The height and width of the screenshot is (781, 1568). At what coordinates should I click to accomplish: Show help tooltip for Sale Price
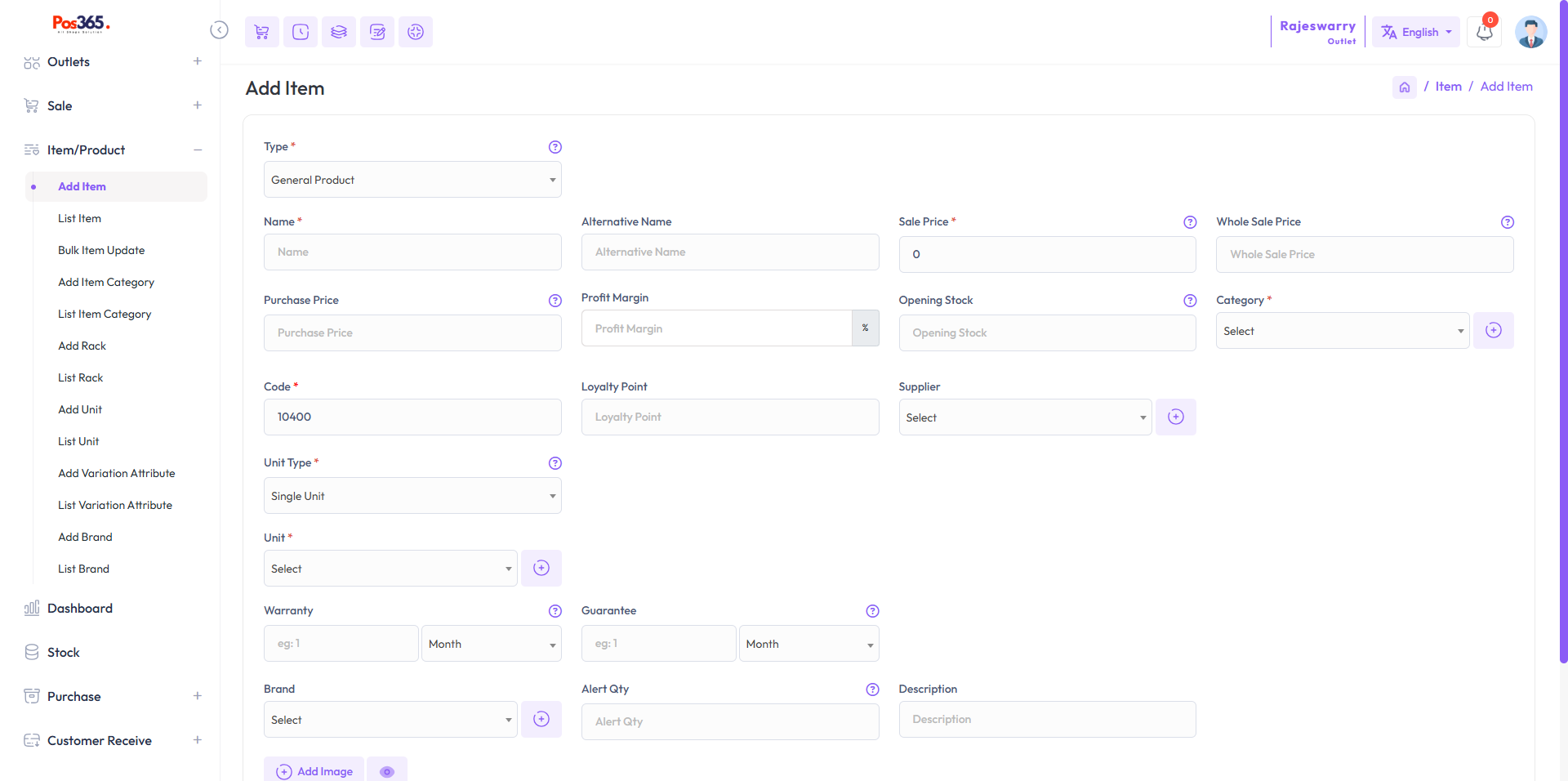pyautogui.click(x=1190, y=222)
